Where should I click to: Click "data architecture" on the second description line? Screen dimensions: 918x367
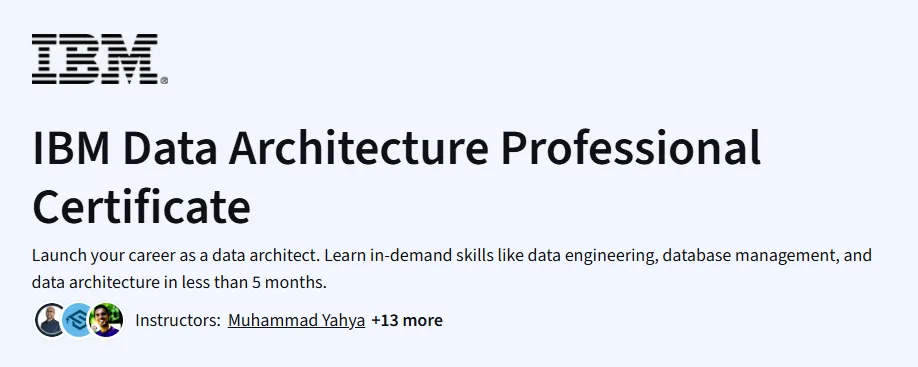point(96,283)
